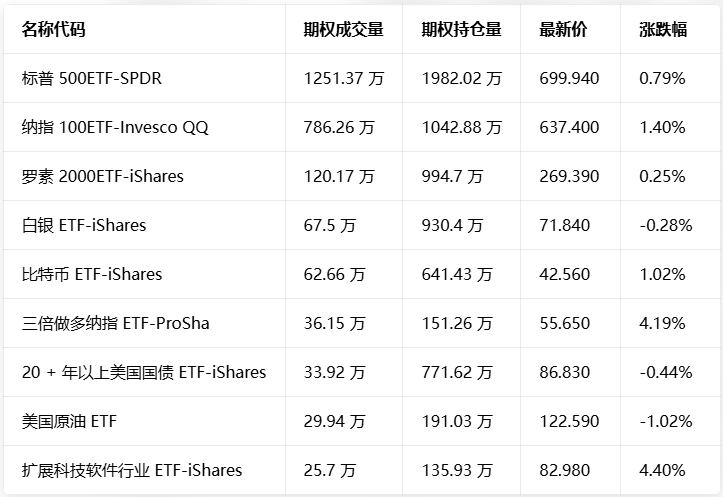Open 20+年以上美国国债 ETF-iShares entry
This screenshot has height=497, width=723.
pos(144,372)
